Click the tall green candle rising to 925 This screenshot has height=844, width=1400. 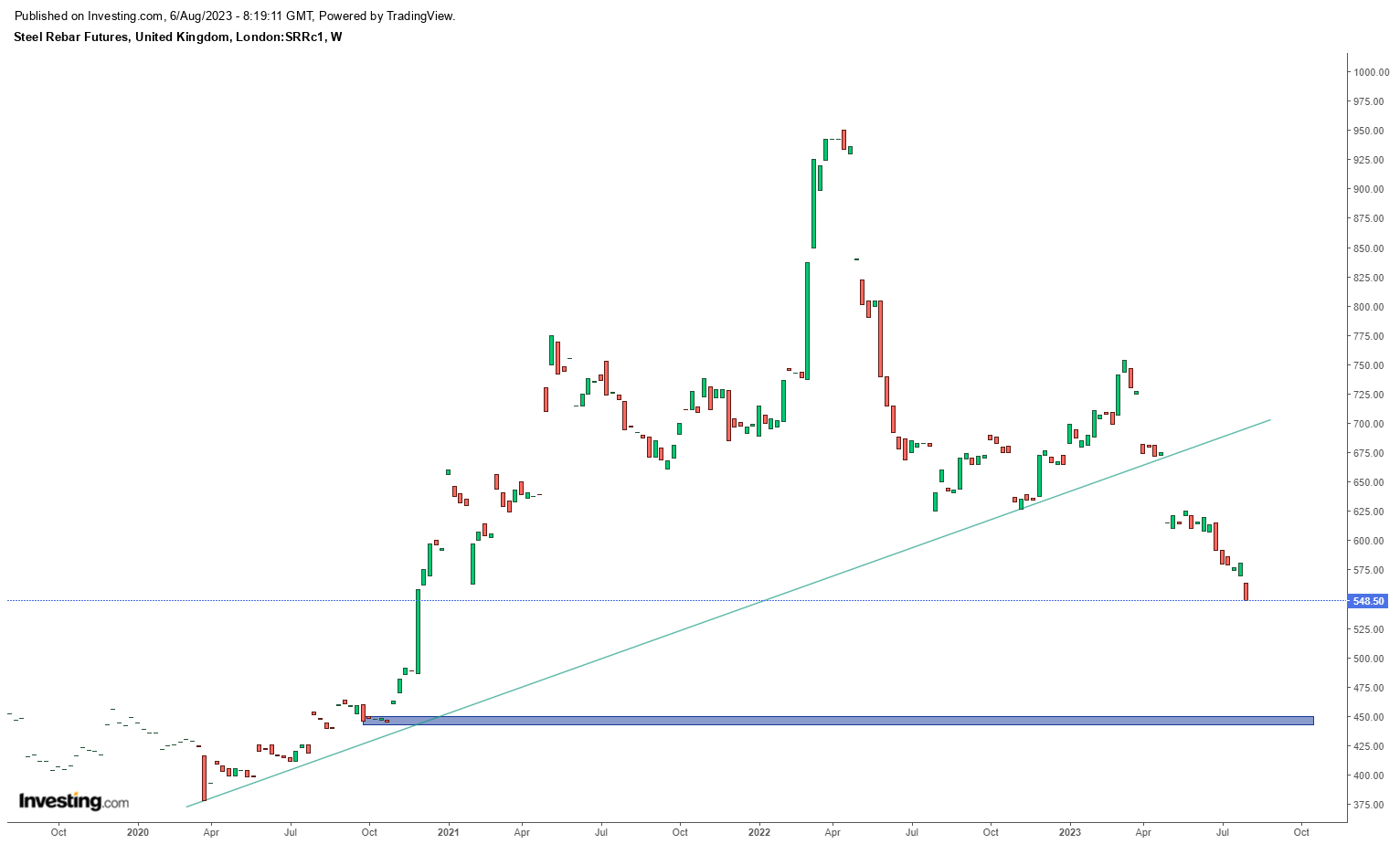click(813, 203)
